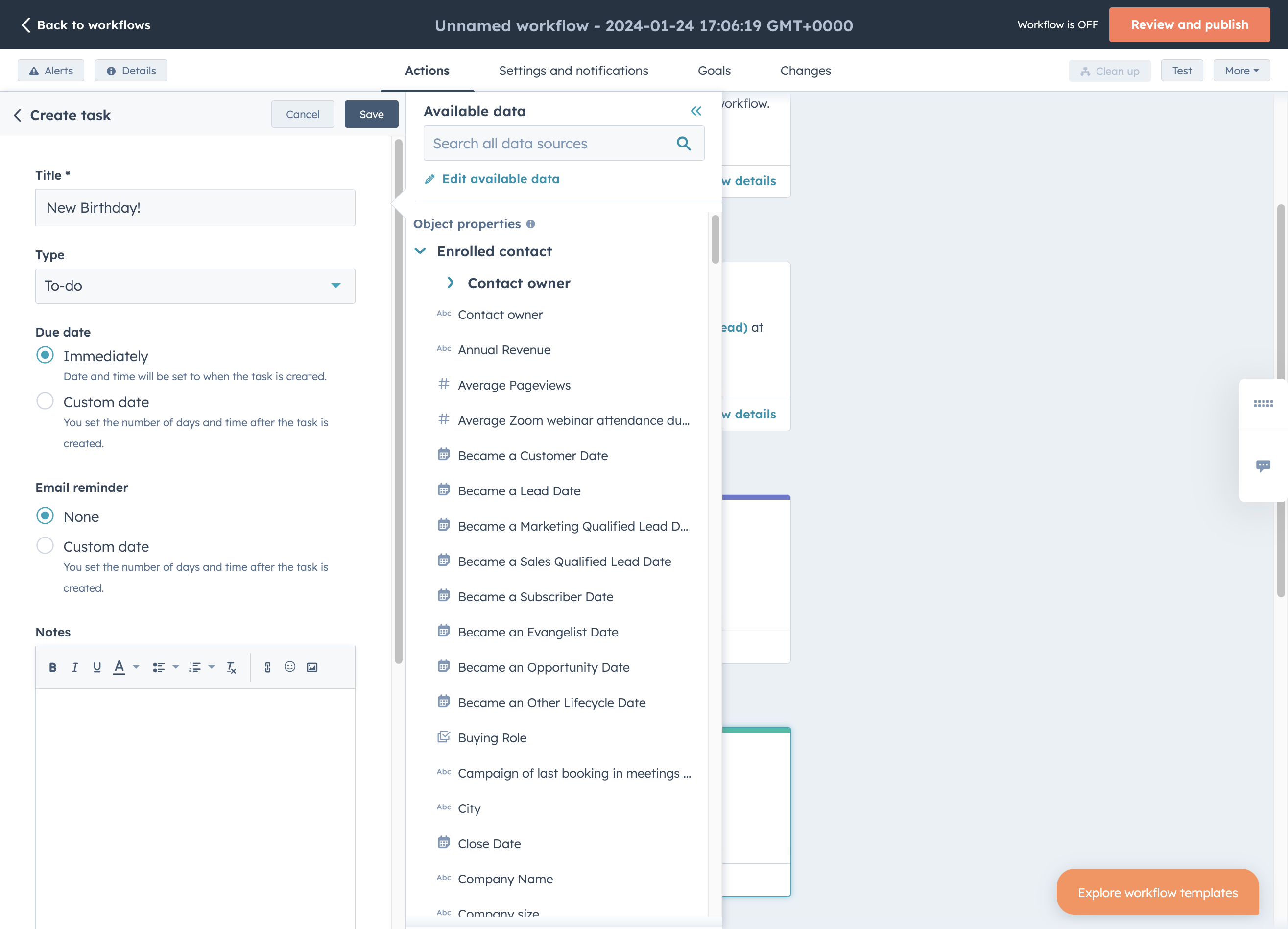
Task: Clear text formatting in Notes toolbar
Action: point(231,668)
